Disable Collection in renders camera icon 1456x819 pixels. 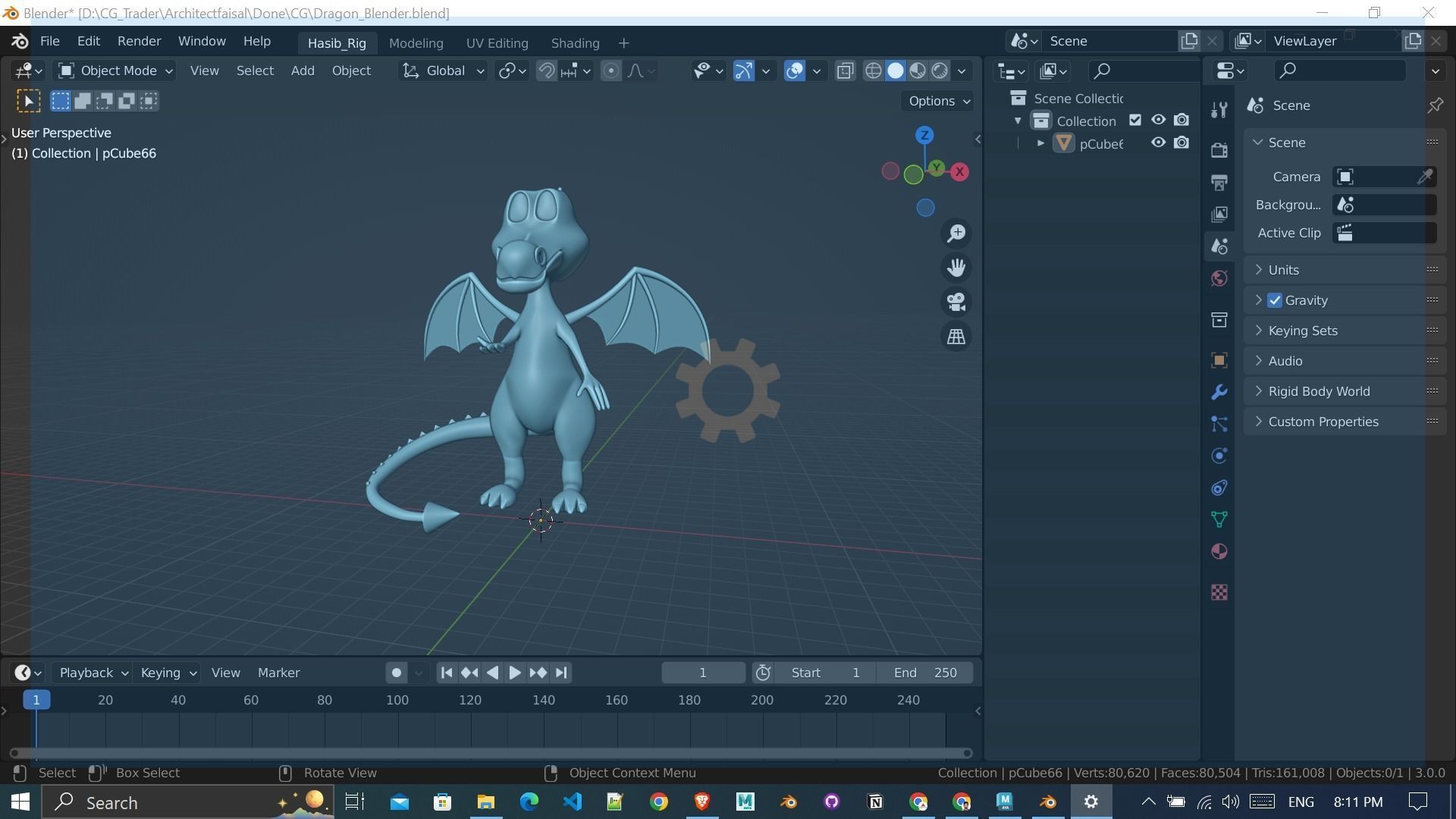point(1181,121)
